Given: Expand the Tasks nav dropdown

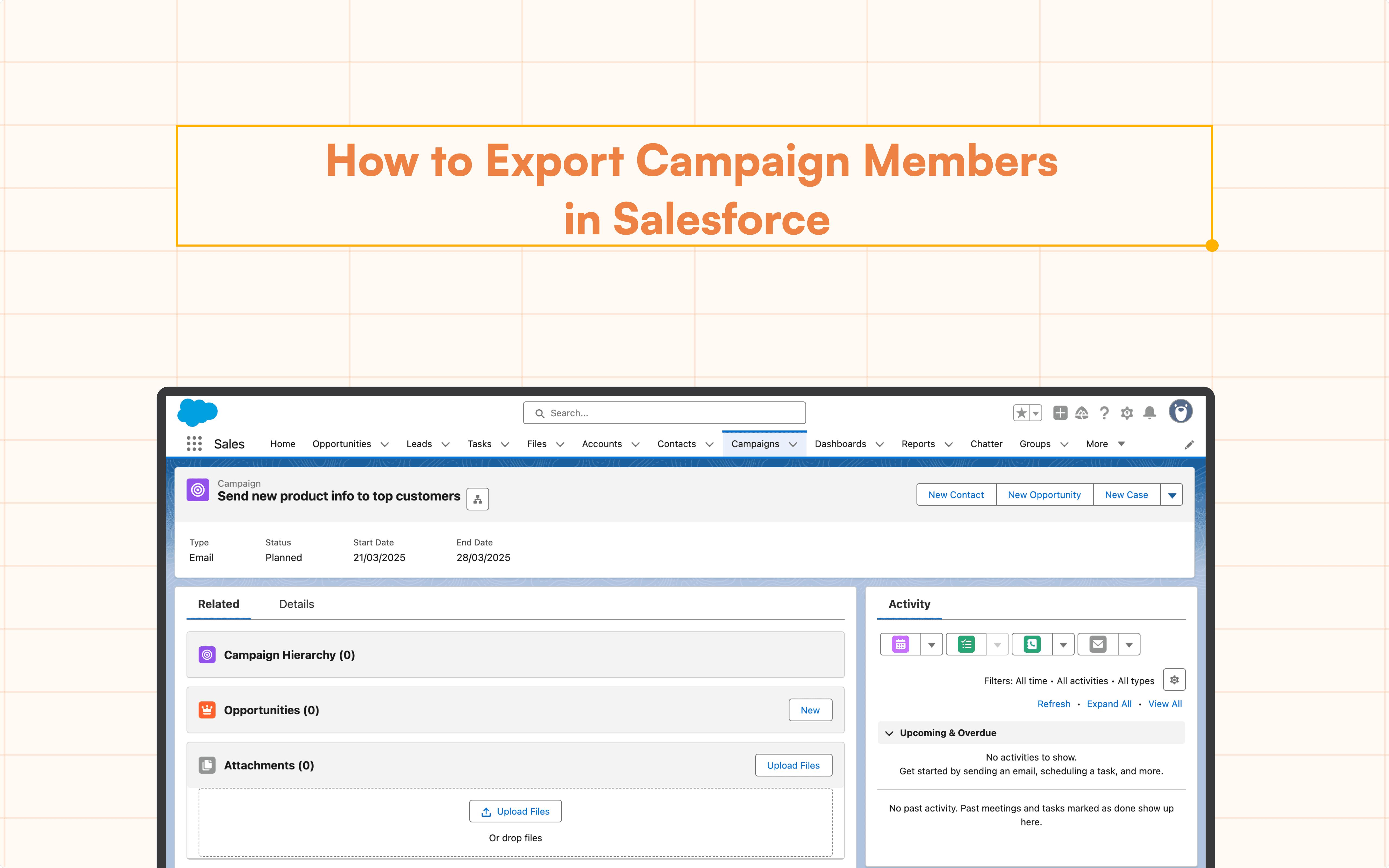Looking at the screenshot, I should click(505, 444).
